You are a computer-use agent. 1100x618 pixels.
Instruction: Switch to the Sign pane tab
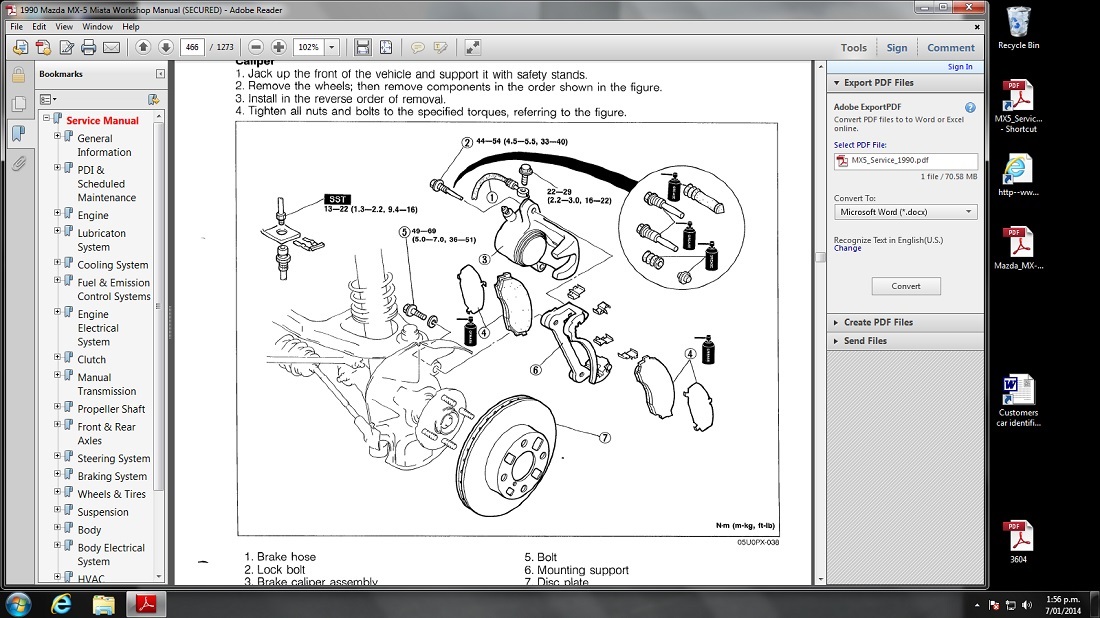click(897, 48)
